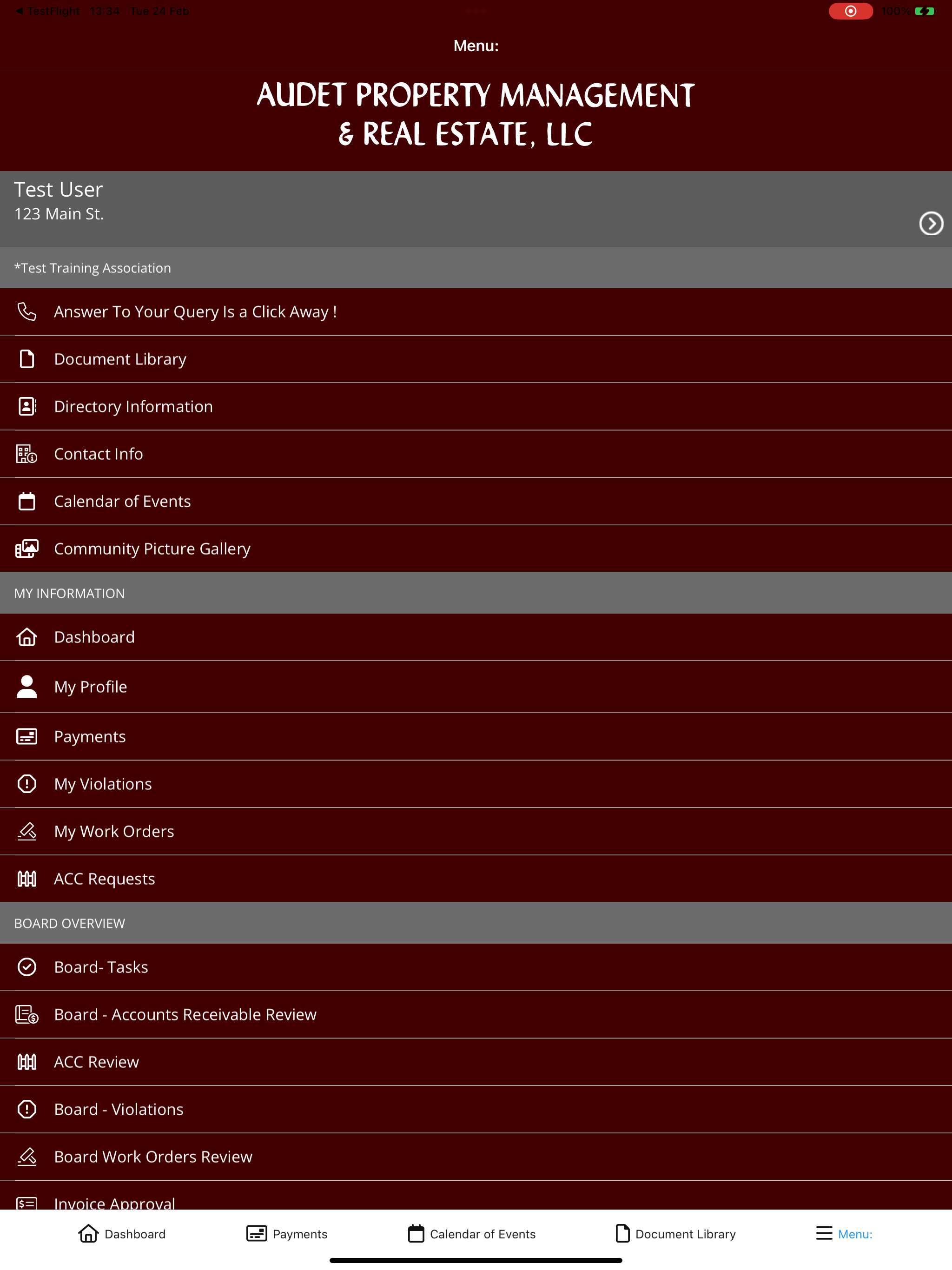952x1270 pixels.
Task: Tap the TestFlight back link in status bar
Action: click(48, 11)
